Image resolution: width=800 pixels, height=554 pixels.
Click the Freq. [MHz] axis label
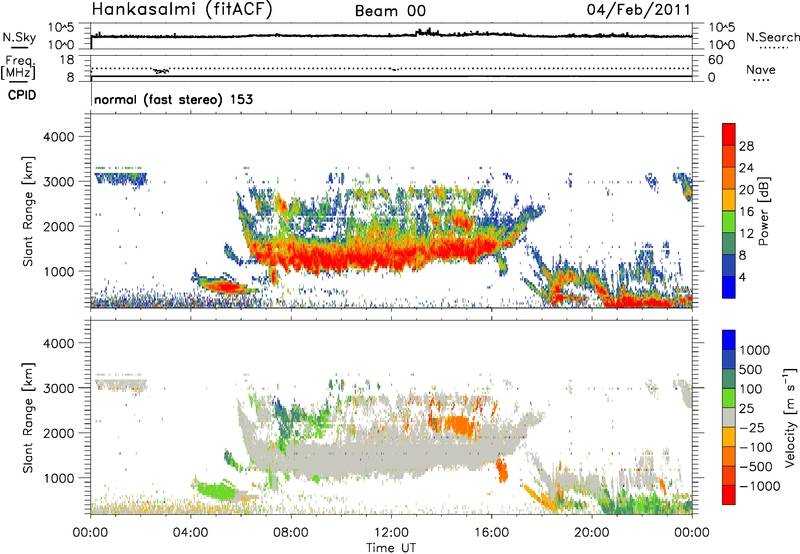[x=19, y=68]
